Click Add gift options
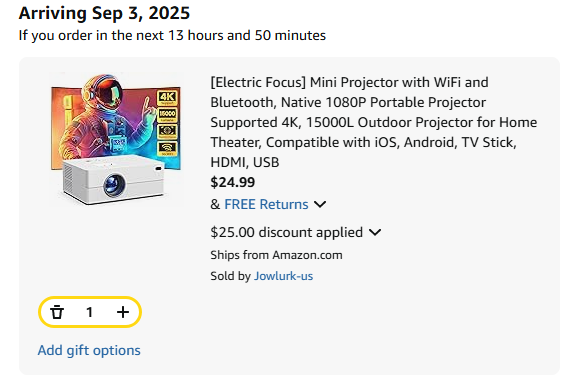The image size is (567, 379). (89, 350)
